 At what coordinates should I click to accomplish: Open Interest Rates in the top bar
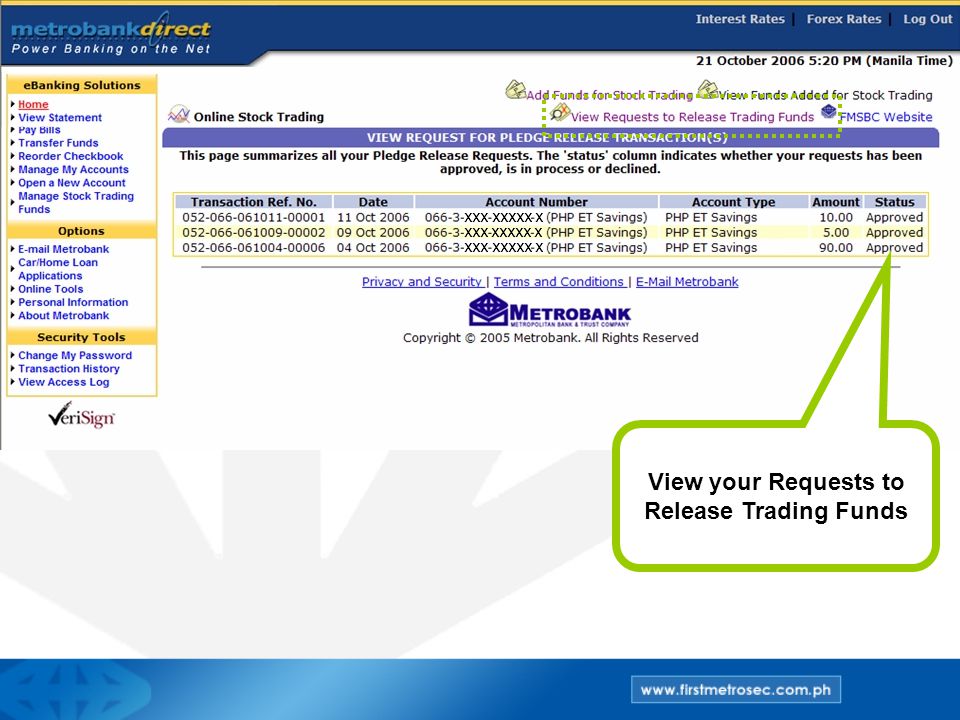pos(740,19)
